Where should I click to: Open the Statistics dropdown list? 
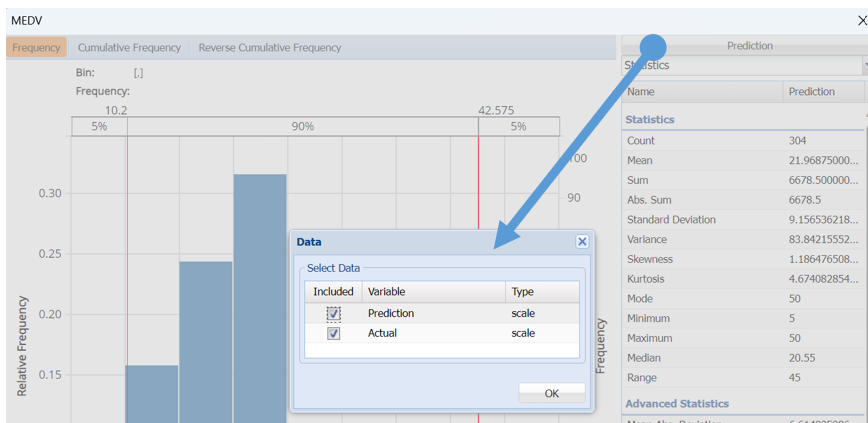[x=862, y=65]
